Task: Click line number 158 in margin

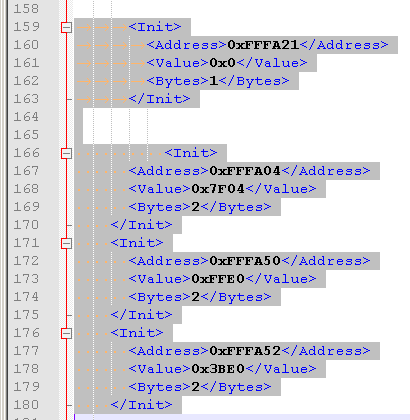Action: pos(26,9)
